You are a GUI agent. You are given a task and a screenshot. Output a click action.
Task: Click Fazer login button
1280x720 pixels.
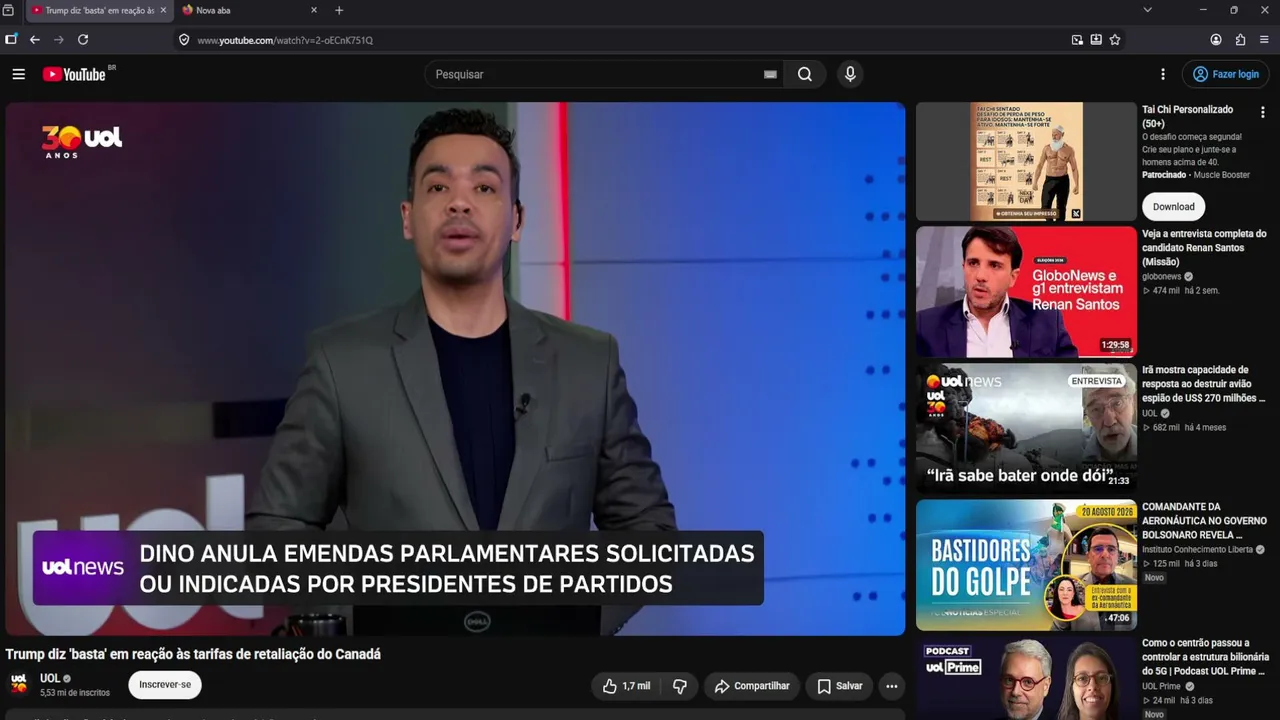point(1225,74)
